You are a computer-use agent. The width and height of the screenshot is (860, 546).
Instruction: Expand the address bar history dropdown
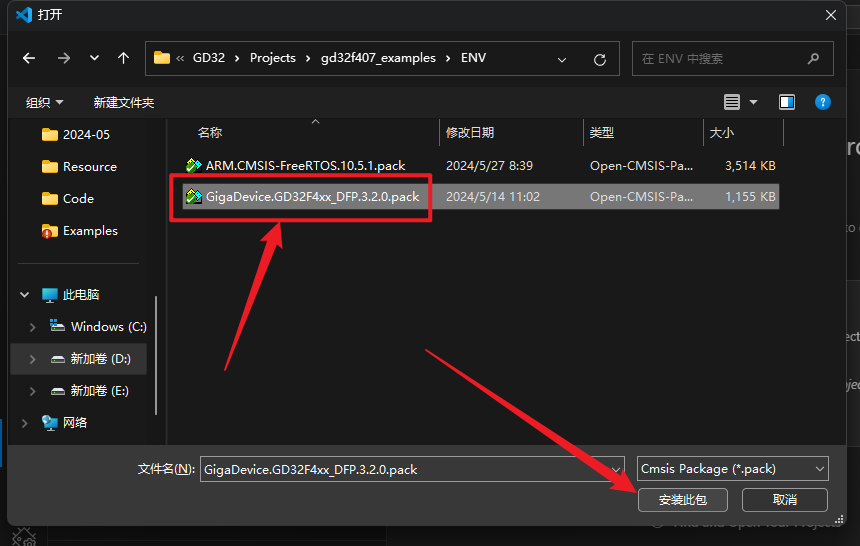click(562, 59)
